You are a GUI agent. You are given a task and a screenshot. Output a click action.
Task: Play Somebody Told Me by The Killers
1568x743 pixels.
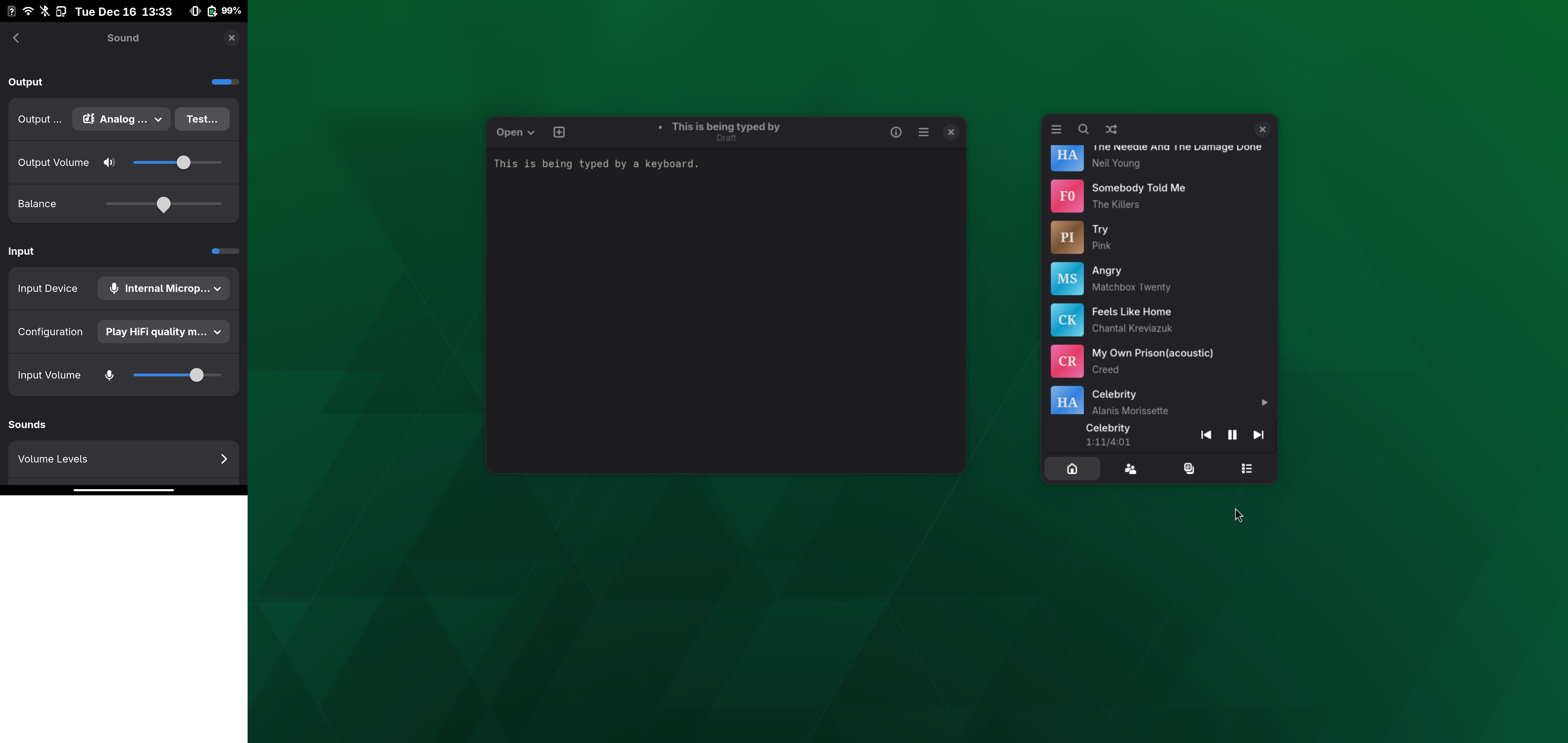pyautogui.click(x=1159, y=196)
